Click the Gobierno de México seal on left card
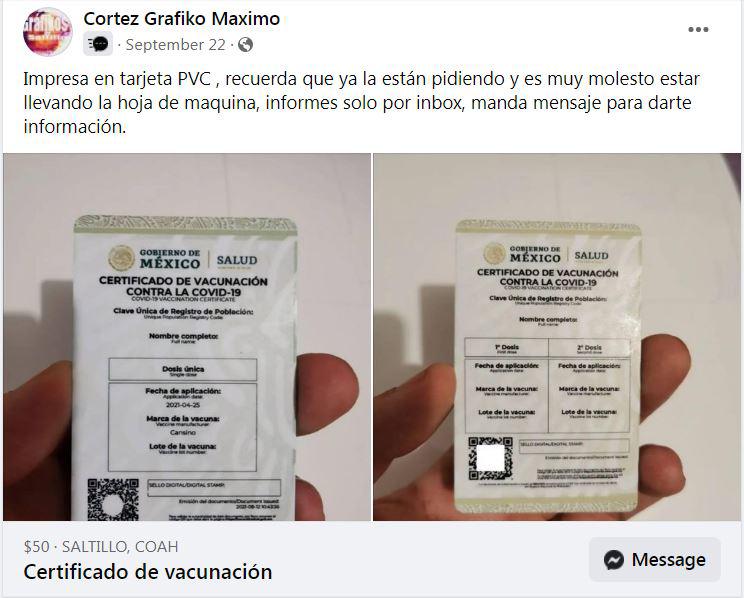744x598 pixels. [x=121, y=258]
